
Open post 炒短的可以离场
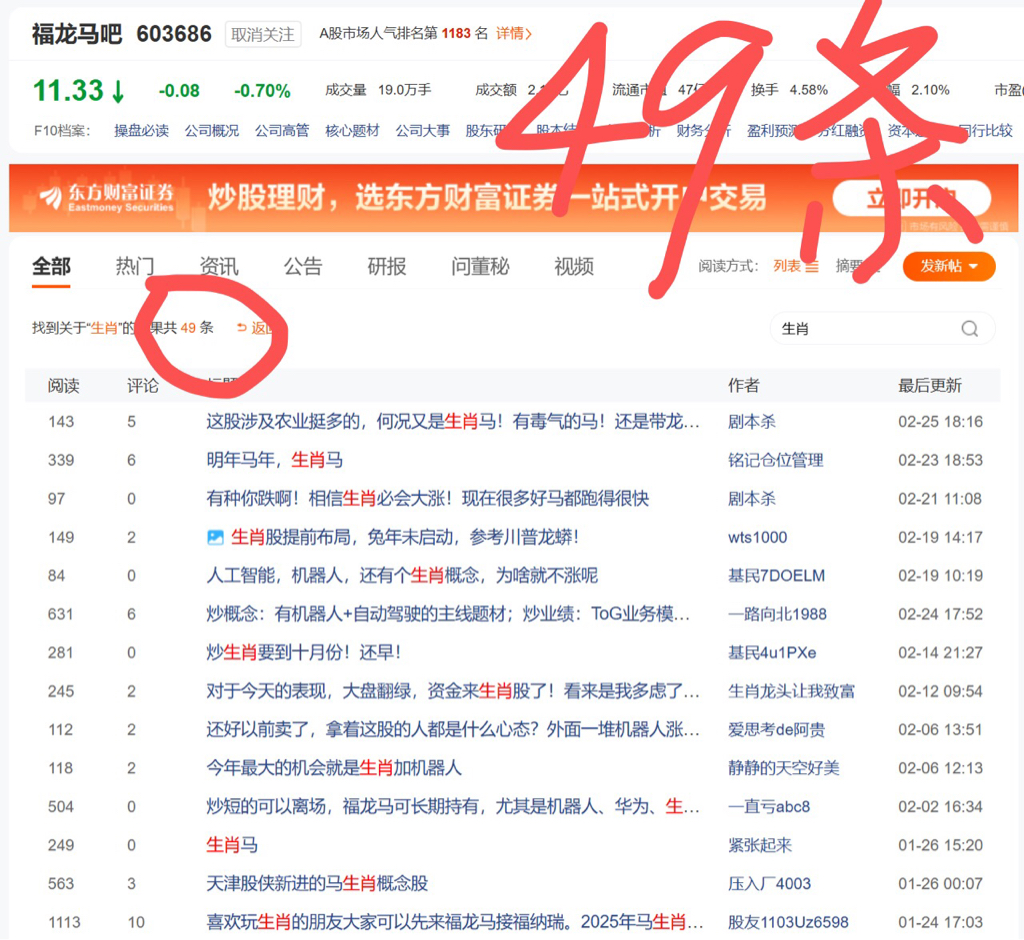[x=453, y=807]
